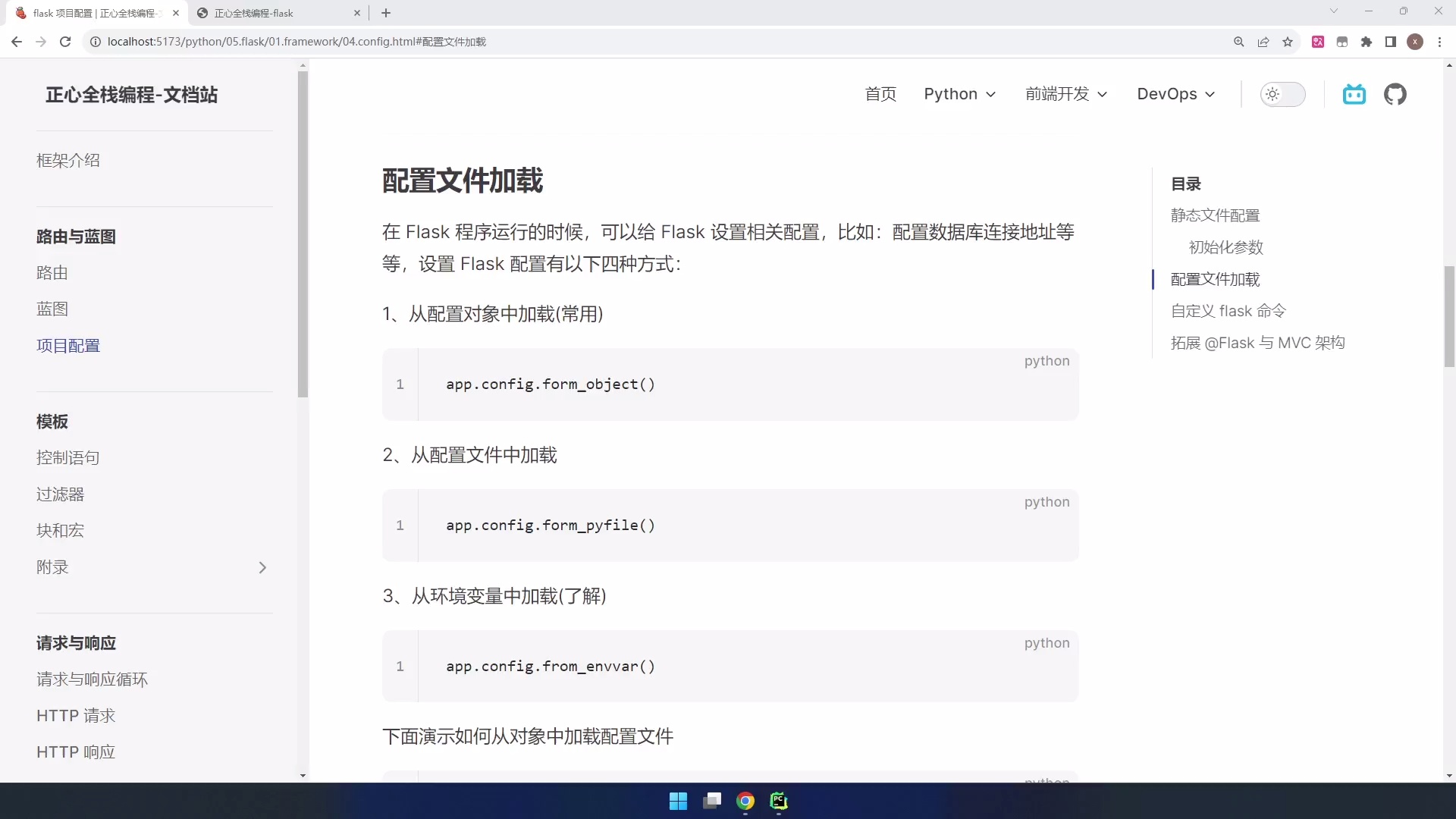The width and height of the screenshot is (1456, 819).
Task: Reload the page with the refresh icon
Action: click(65, 42)
